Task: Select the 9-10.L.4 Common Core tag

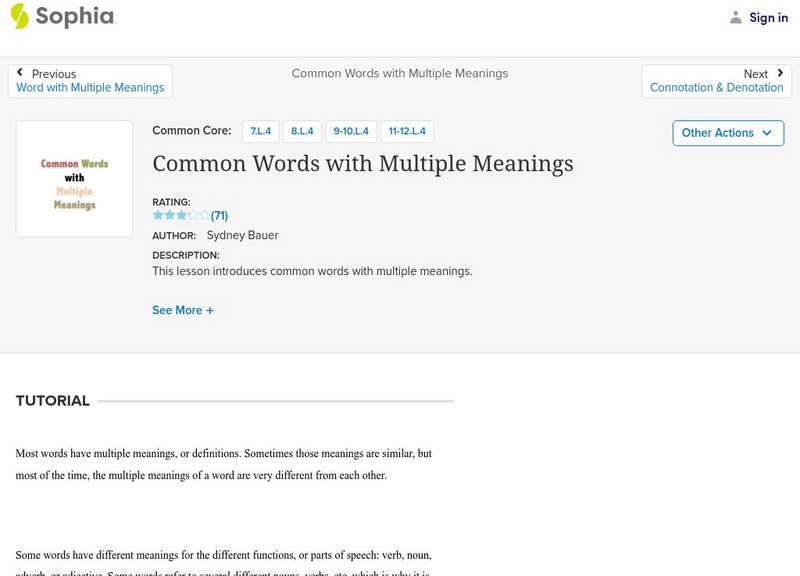Action: point(351,131)
